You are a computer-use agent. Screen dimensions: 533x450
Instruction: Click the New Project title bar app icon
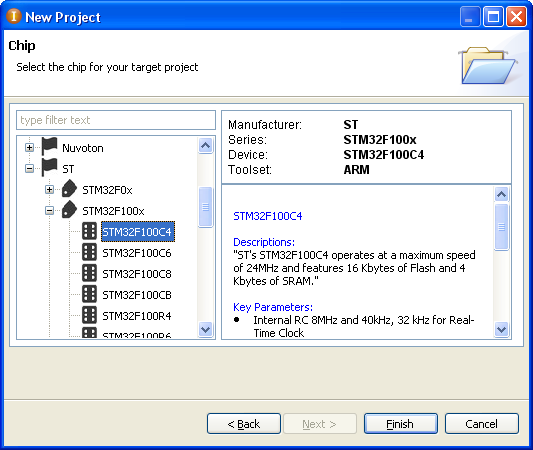click(x=14, y=16)
